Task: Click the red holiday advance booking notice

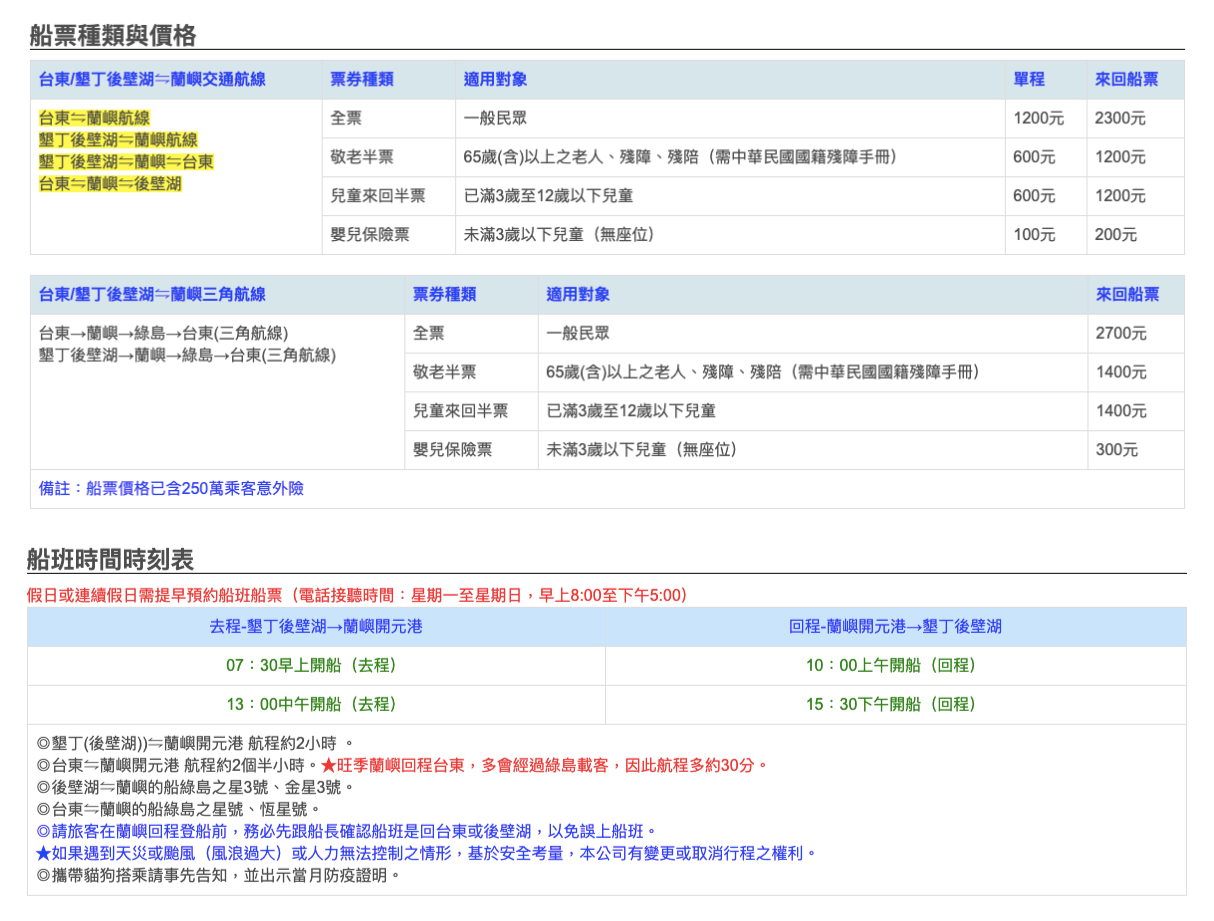Action: click(x=357, y=596)
